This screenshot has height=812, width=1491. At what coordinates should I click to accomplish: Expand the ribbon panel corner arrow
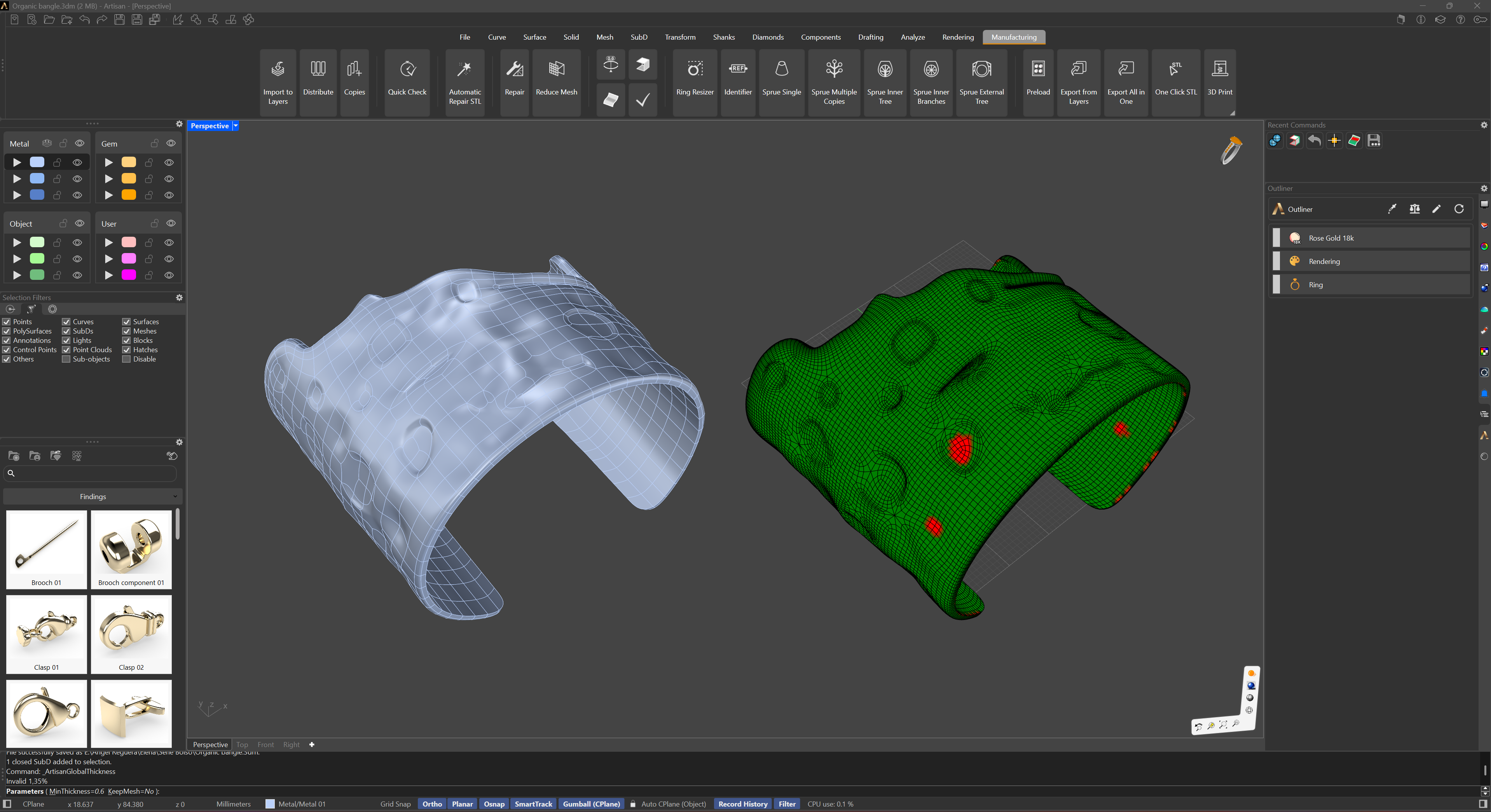(1232, 113)
